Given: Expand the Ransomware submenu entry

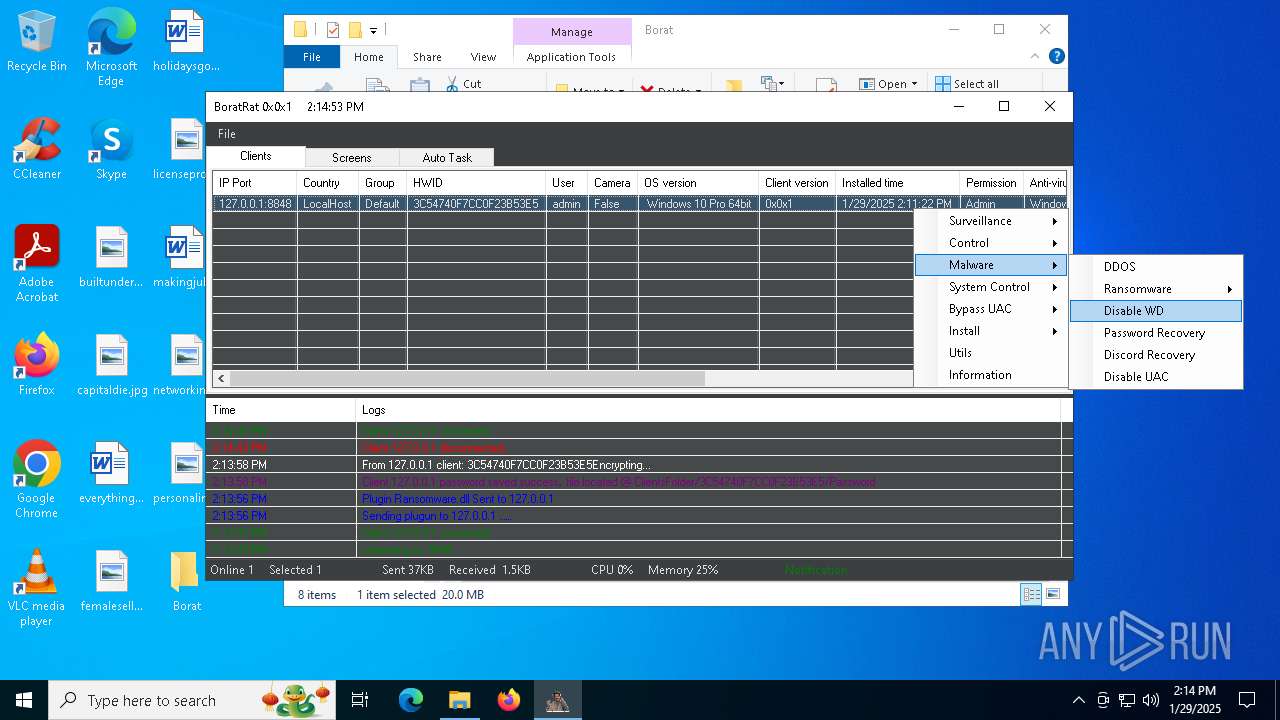Looking at the screenshot, I should click(1156, 289).
